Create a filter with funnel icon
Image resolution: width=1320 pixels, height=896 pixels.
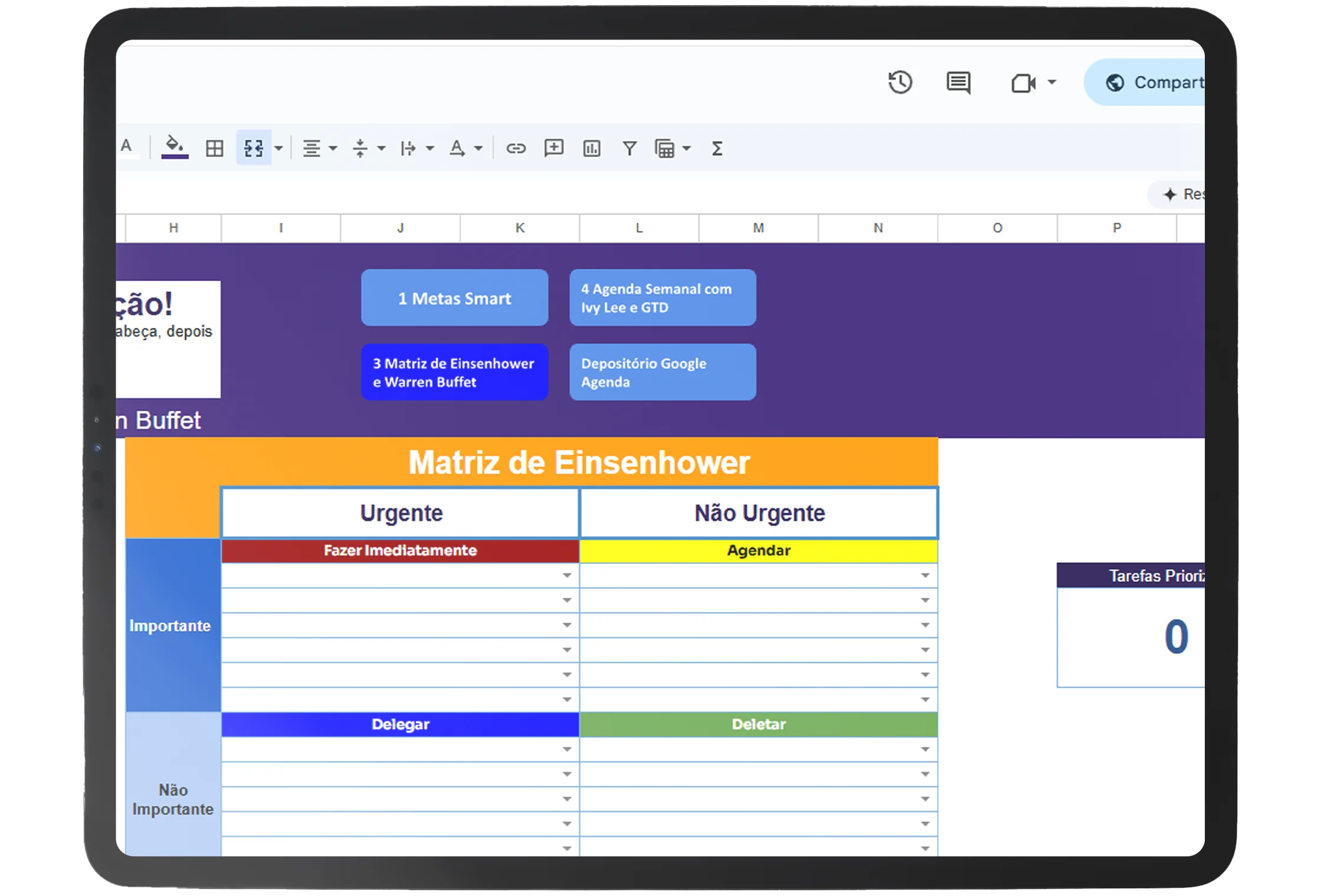[x=629, y=148]
